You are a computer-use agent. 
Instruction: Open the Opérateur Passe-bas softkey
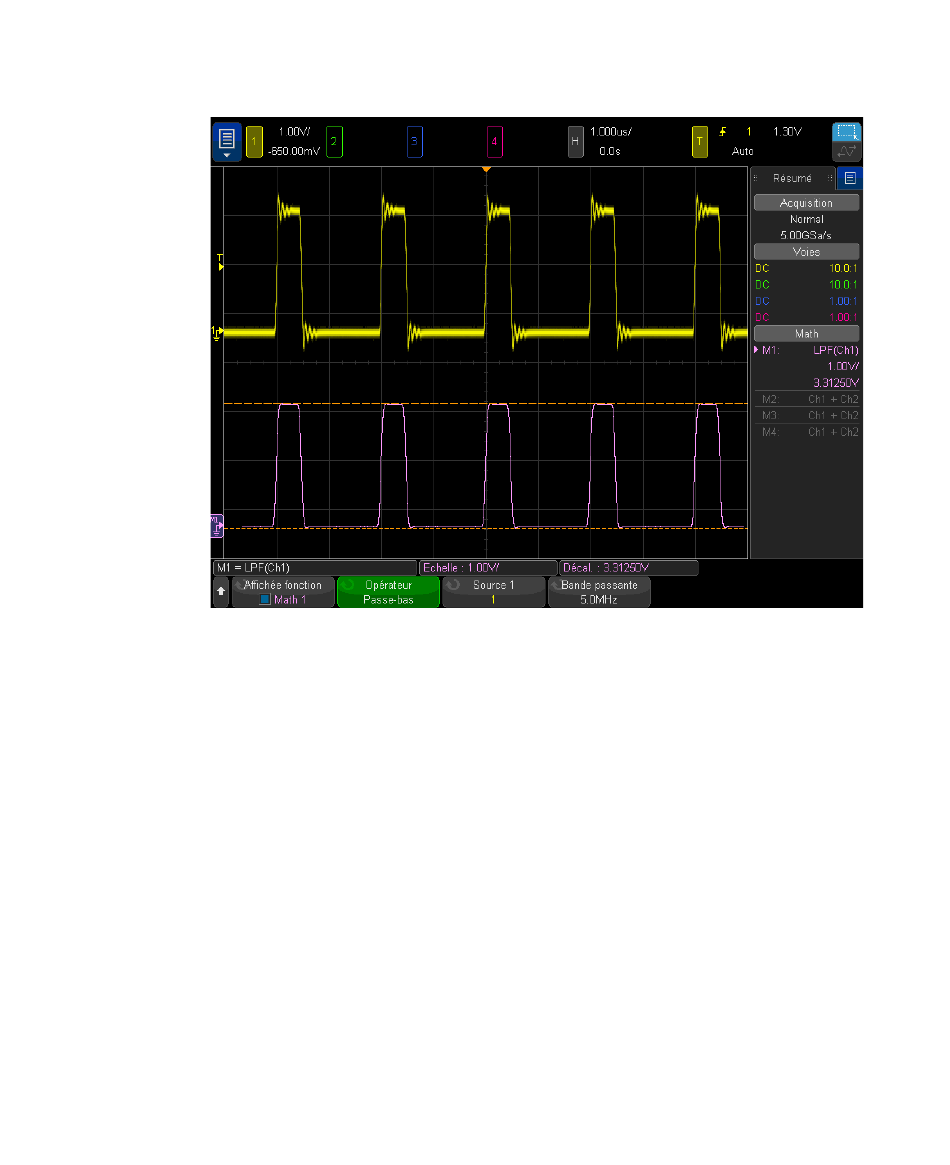click(x=388, y=592)
